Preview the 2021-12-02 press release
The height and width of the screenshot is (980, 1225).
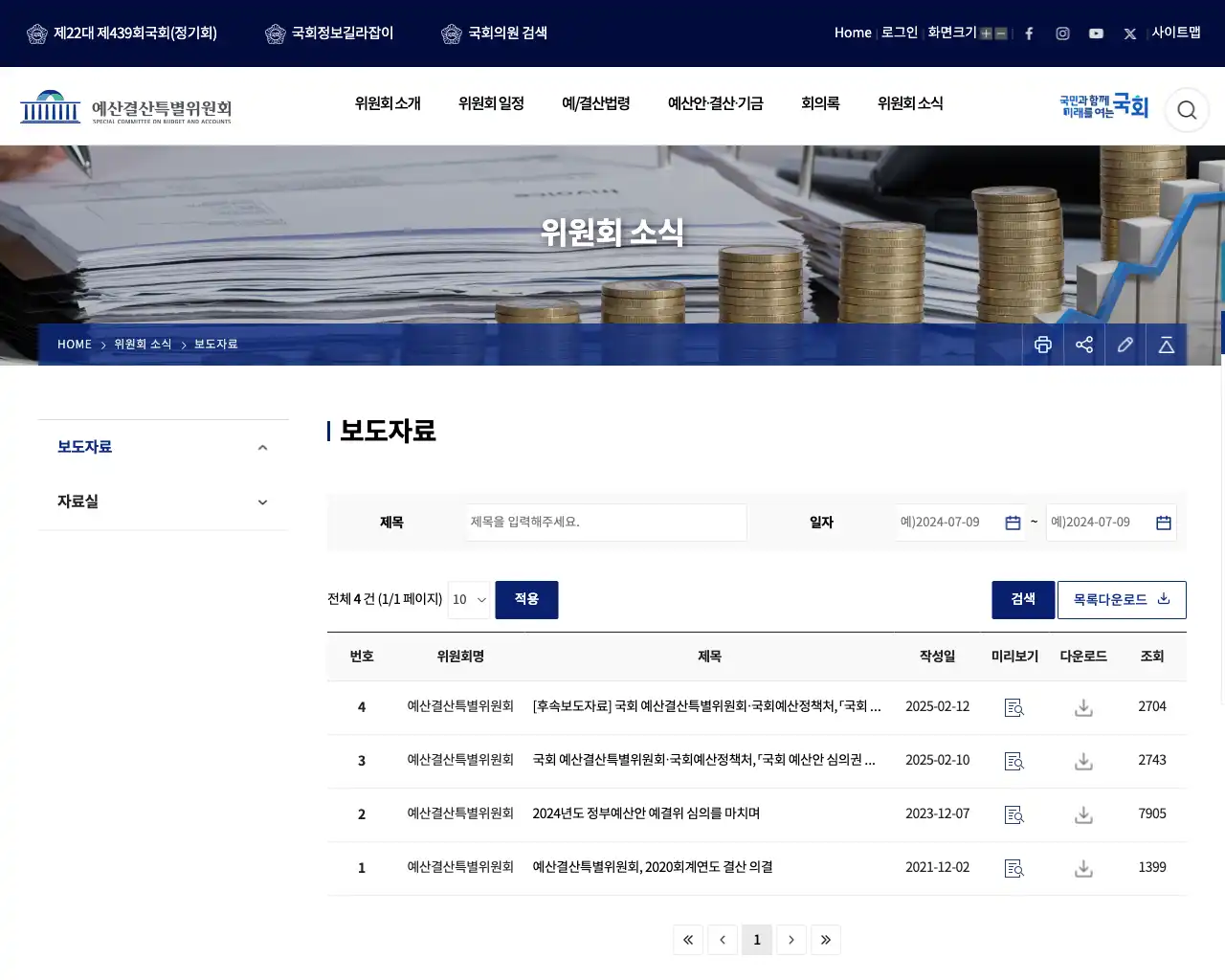coord(1014,868)
